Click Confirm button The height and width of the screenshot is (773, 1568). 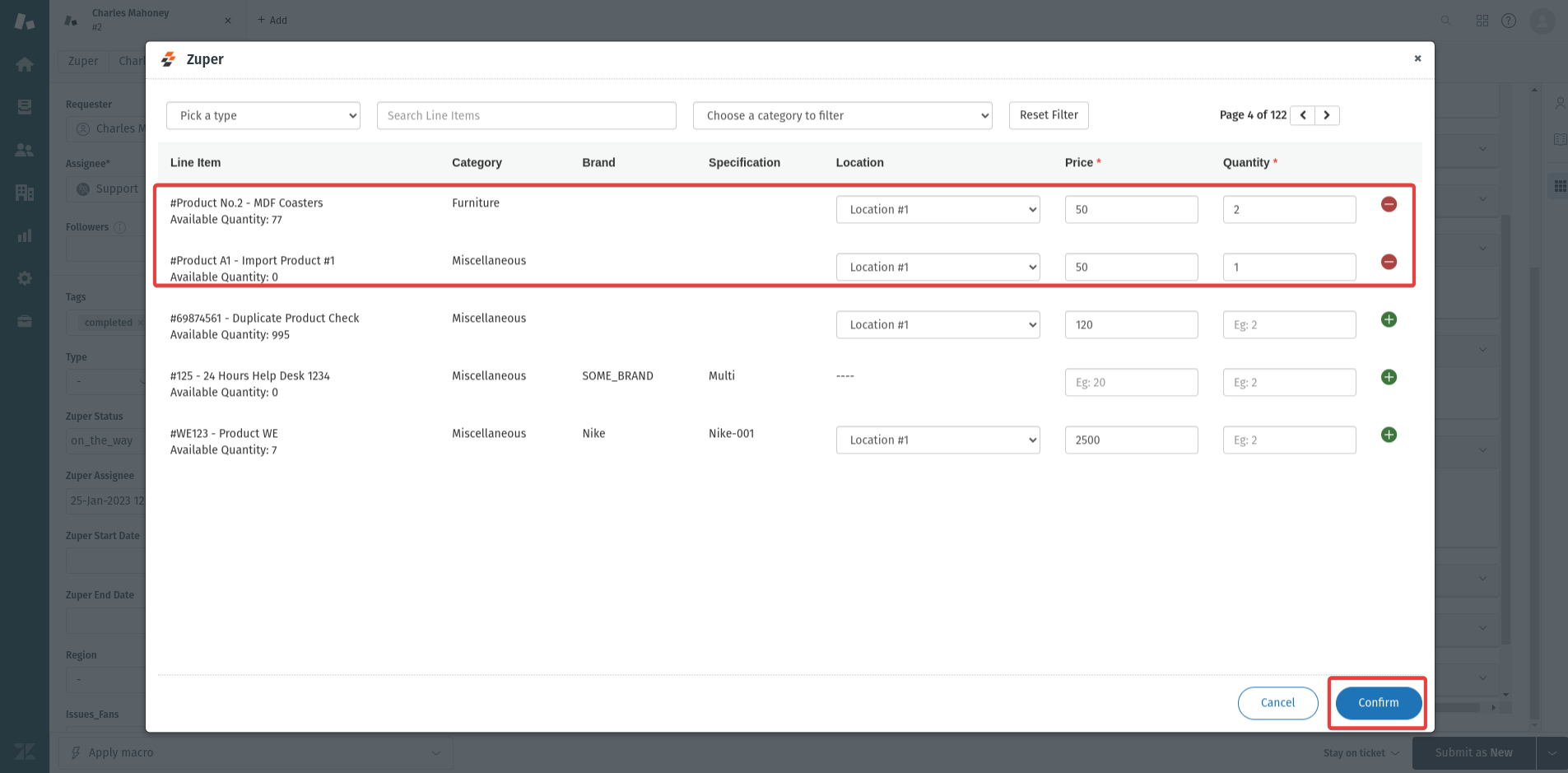tap(1378, 703)
